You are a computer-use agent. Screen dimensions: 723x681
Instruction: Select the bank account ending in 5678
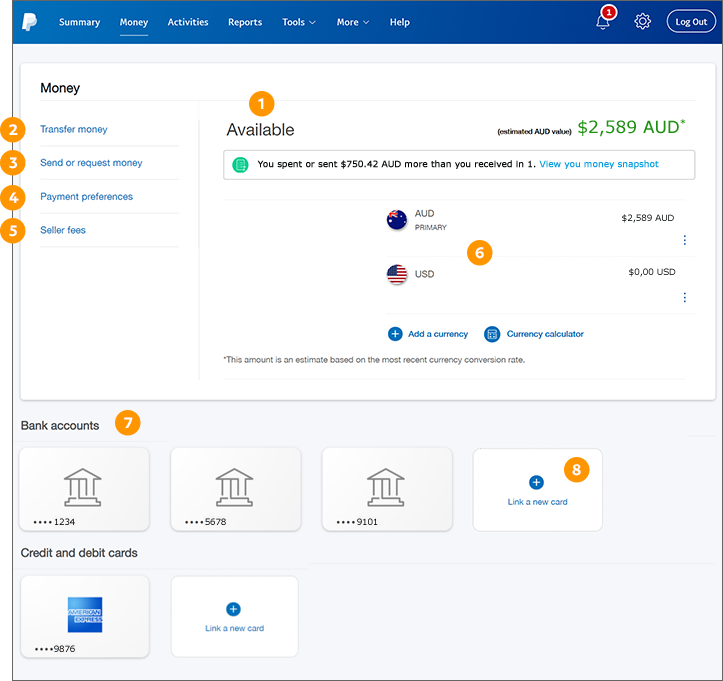point(236,489)
